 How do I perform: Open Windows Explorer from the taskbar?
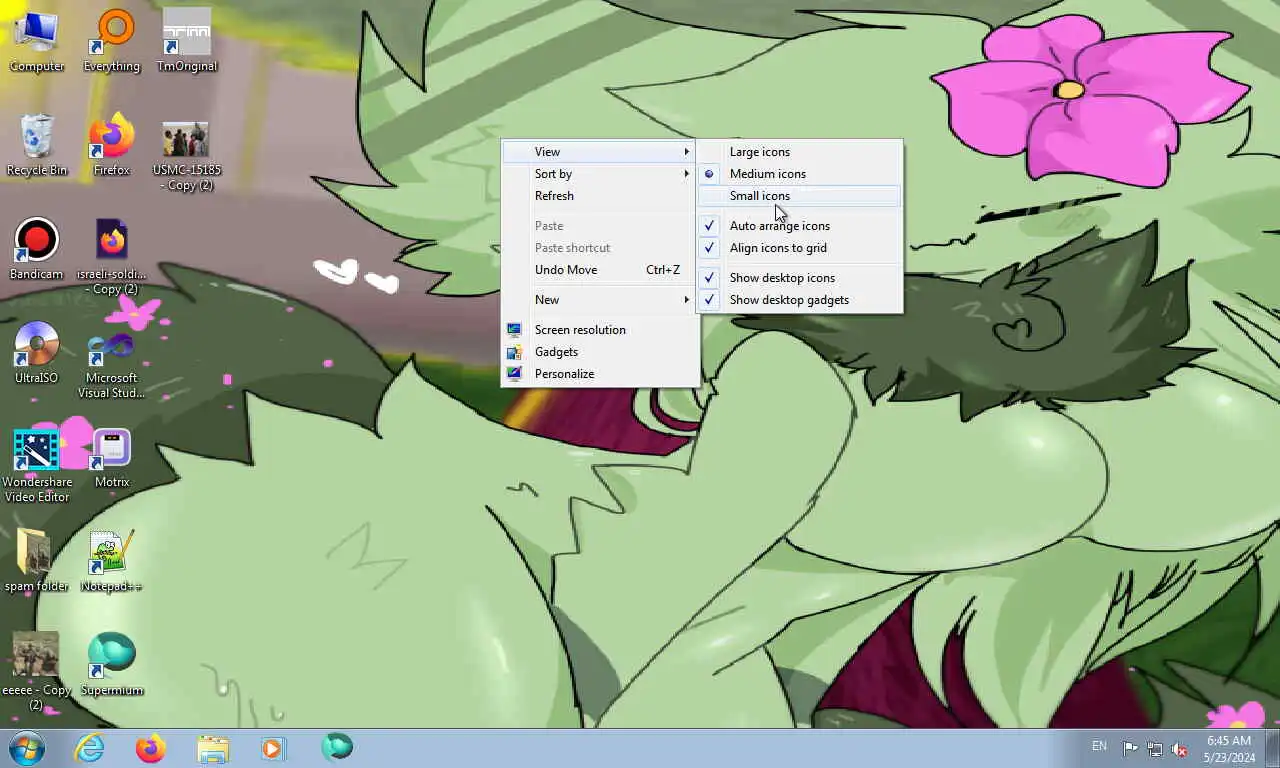tap(213, 748)
